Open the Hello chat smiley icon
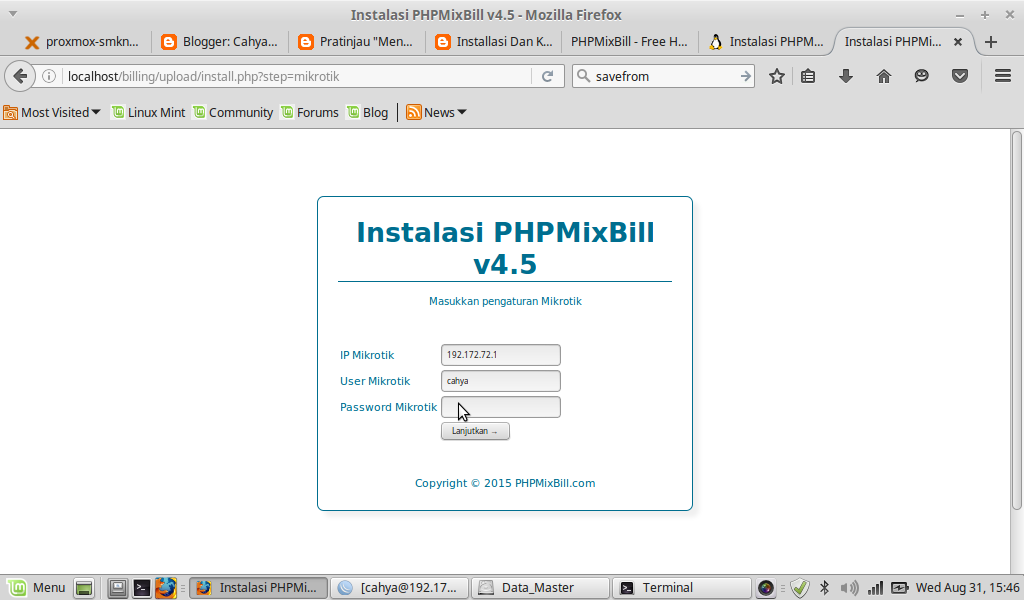Viewport: 1024px width, 600px height. click(921, 76)
